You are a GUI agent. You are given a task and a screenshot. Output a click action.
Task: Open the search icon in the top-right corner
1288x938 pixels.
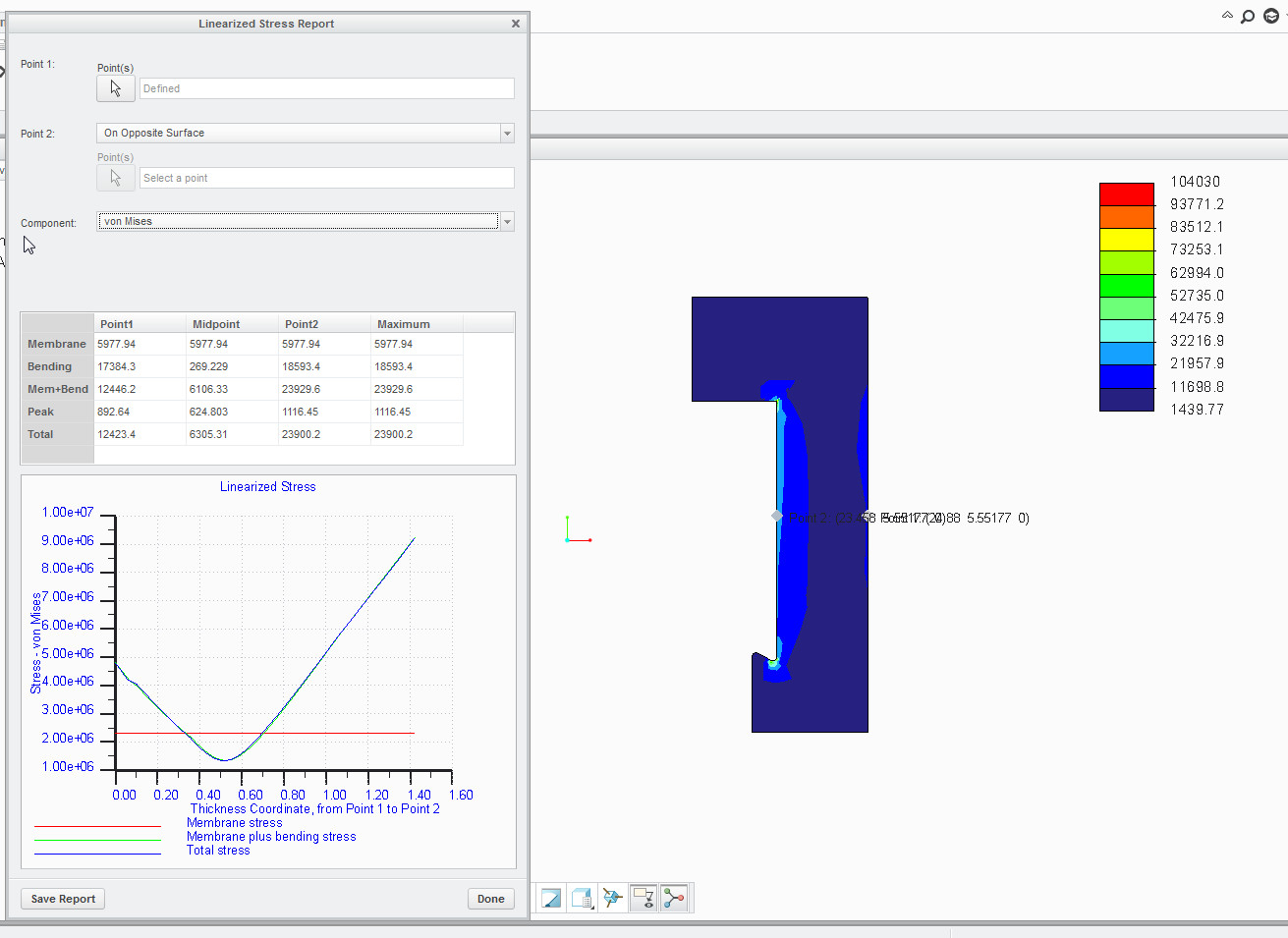[x=1247, y=16]
